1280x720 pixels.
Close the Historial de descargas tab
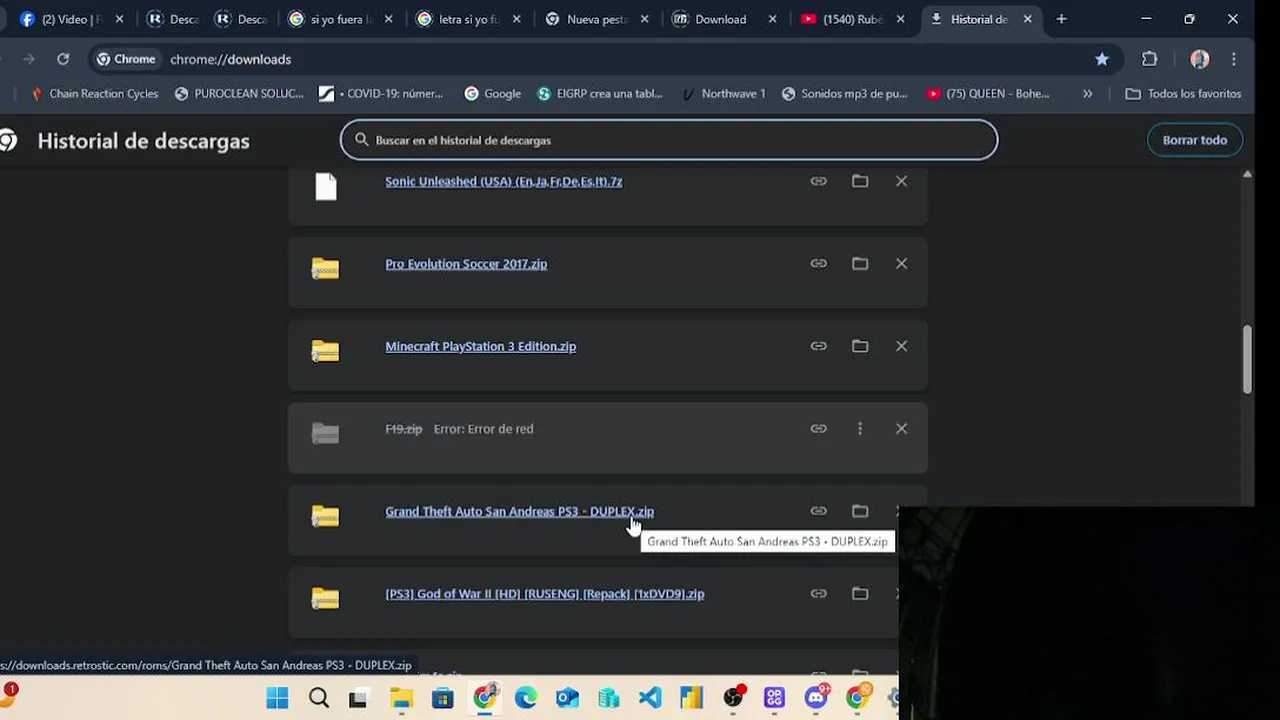[1027, 19]
